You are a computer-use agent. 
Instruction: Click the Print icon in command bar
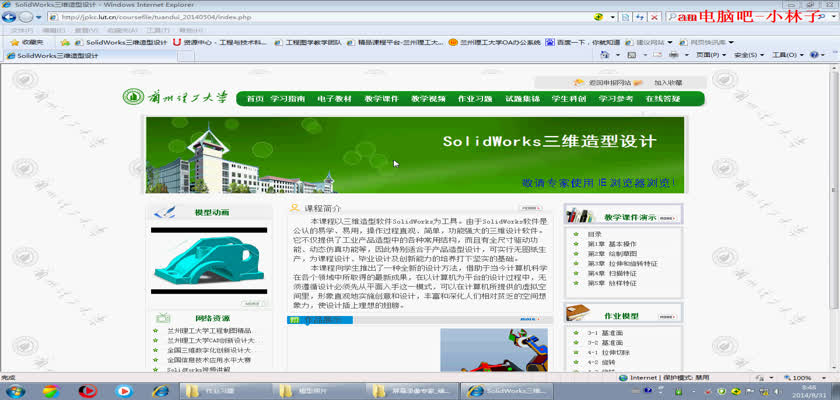pyautogui.click(x=674, y=55)
